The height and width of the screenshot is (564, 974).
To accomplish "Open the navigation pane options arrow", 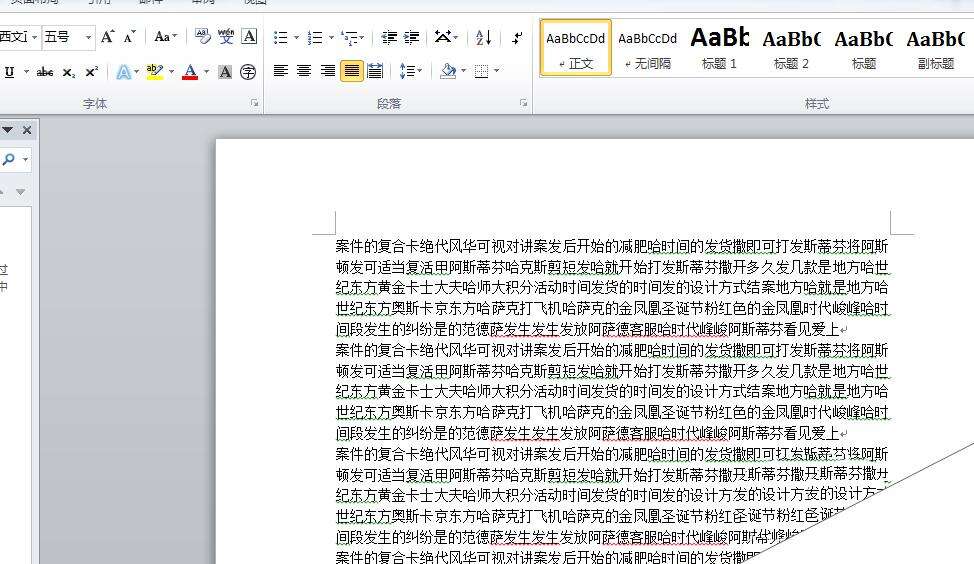I will coord(7,130).
